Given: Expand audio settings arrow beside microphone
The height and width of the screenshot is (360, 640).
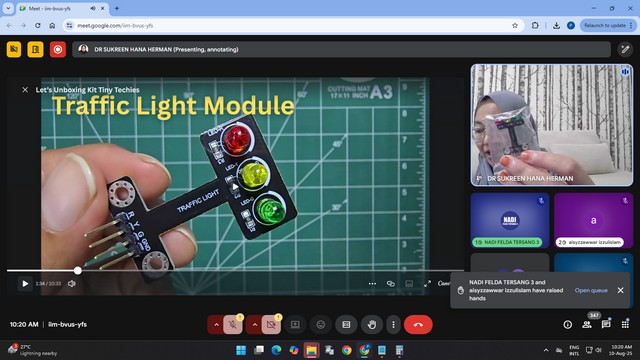Looking at the screenshot, I should coord(216,324).
